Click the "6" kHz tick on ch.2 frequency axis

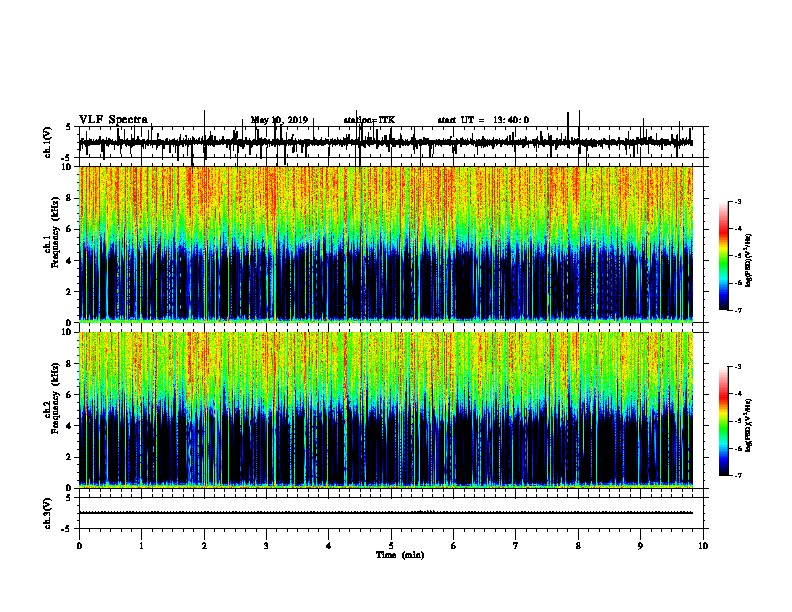tap(70, 395)
